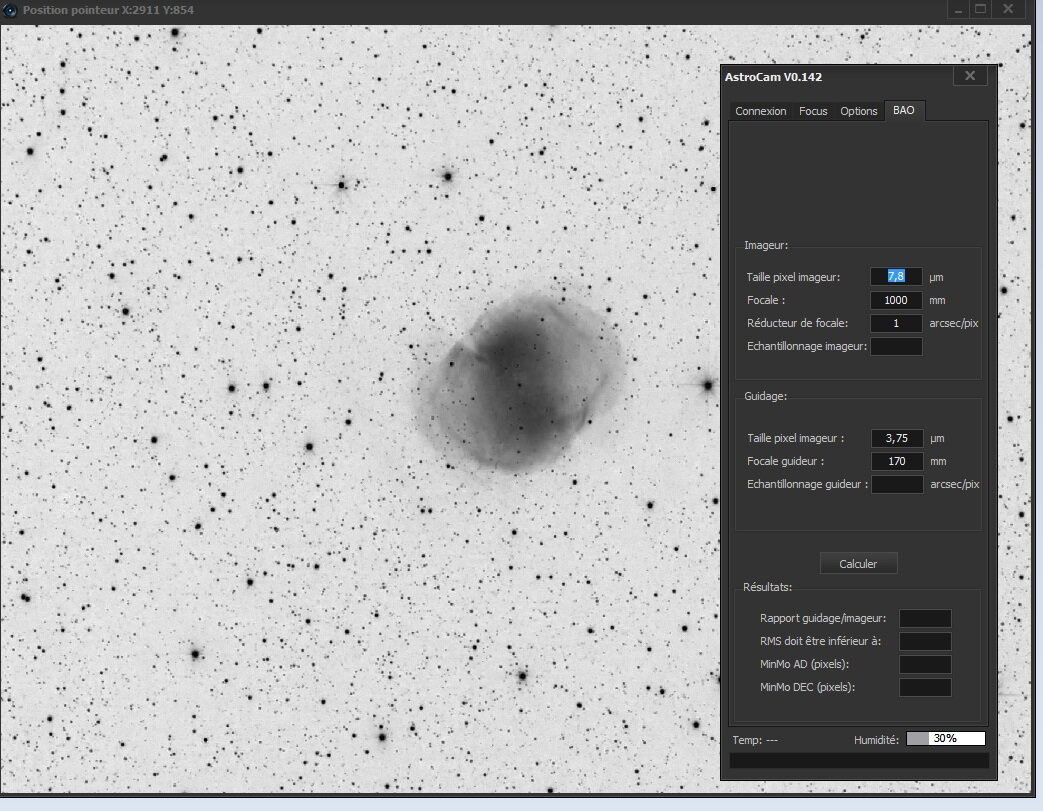Select the Focale field showing 1000
This screenshot has width=1043, height=811.
pyautogui.click(x=896, y=300)
